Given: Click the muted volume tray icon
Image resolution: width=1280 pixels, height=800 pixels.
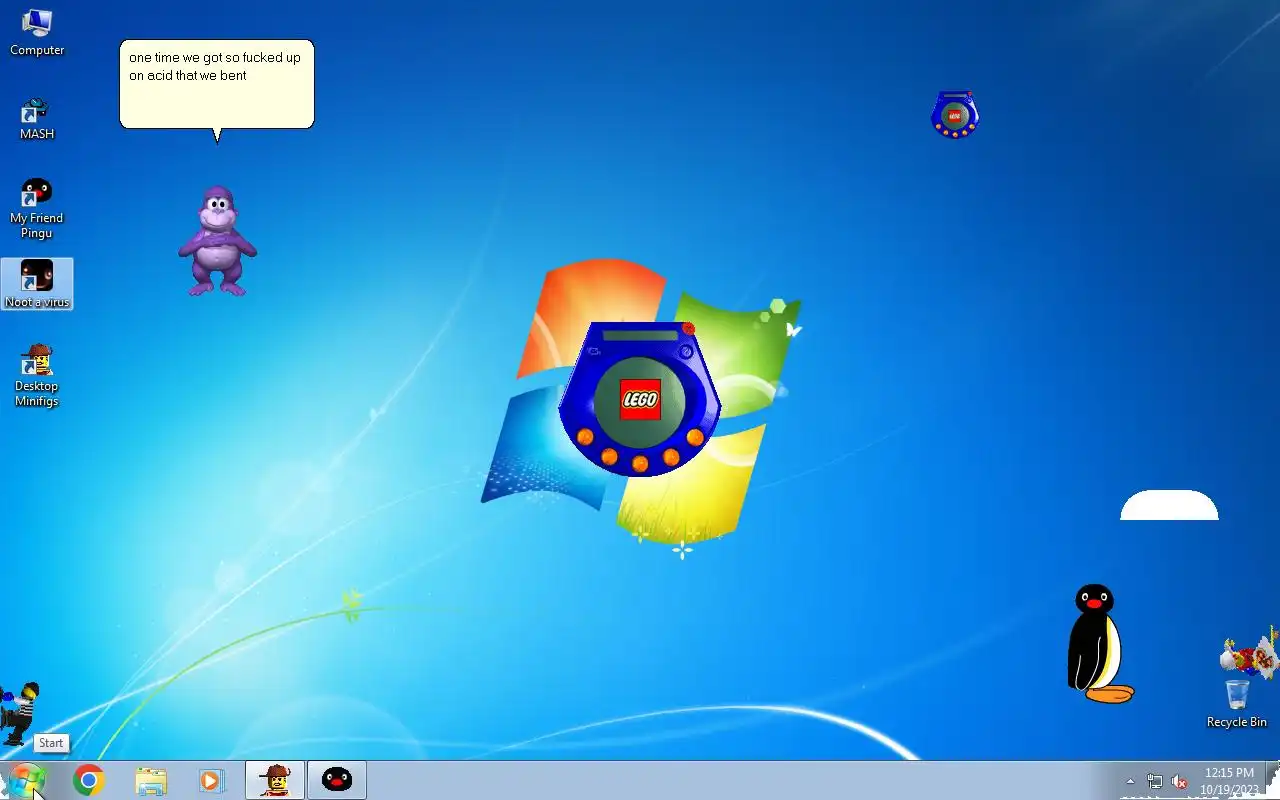Looking at the screenshot, I should click(1180, 781).
